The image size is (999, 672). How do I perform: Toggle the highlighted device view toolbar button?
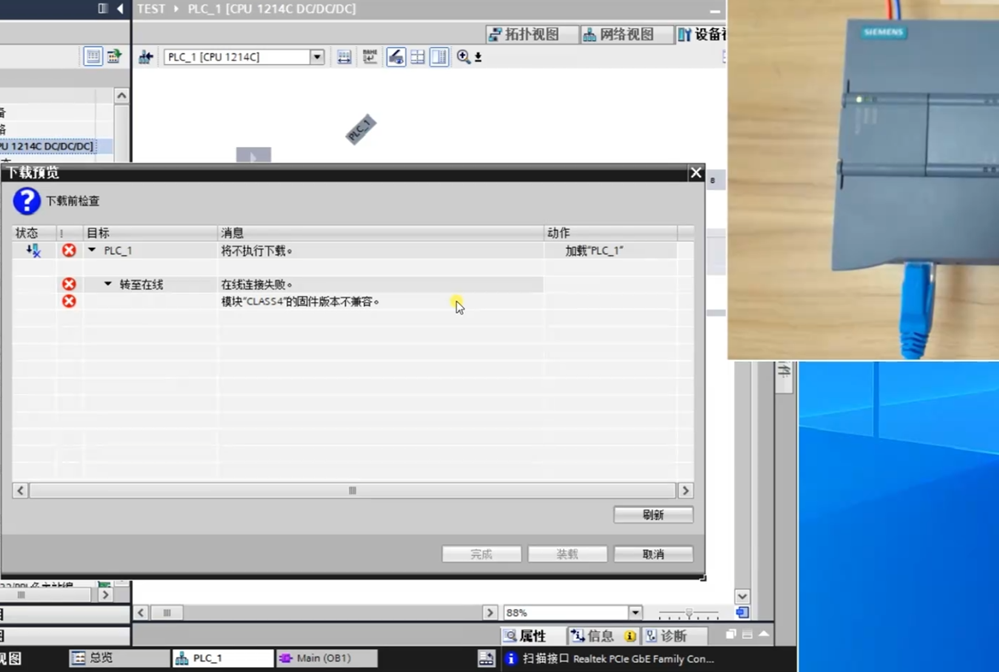click(396, 57)
